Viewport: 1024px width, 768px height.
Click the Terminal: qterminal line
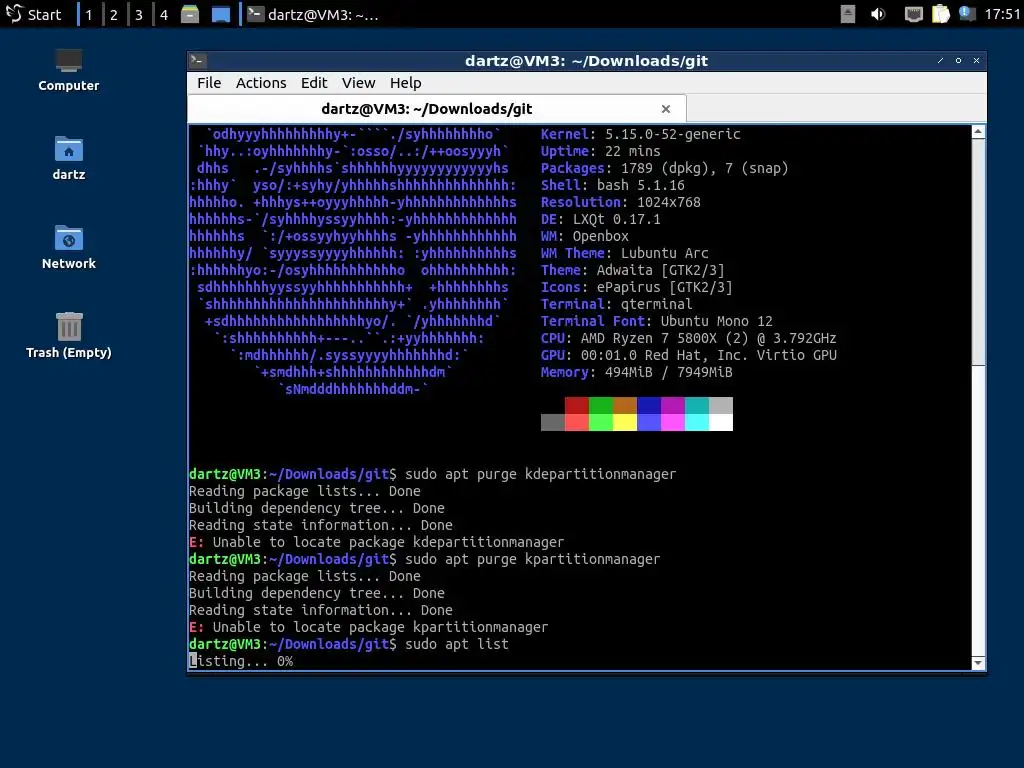coord(616,304)
